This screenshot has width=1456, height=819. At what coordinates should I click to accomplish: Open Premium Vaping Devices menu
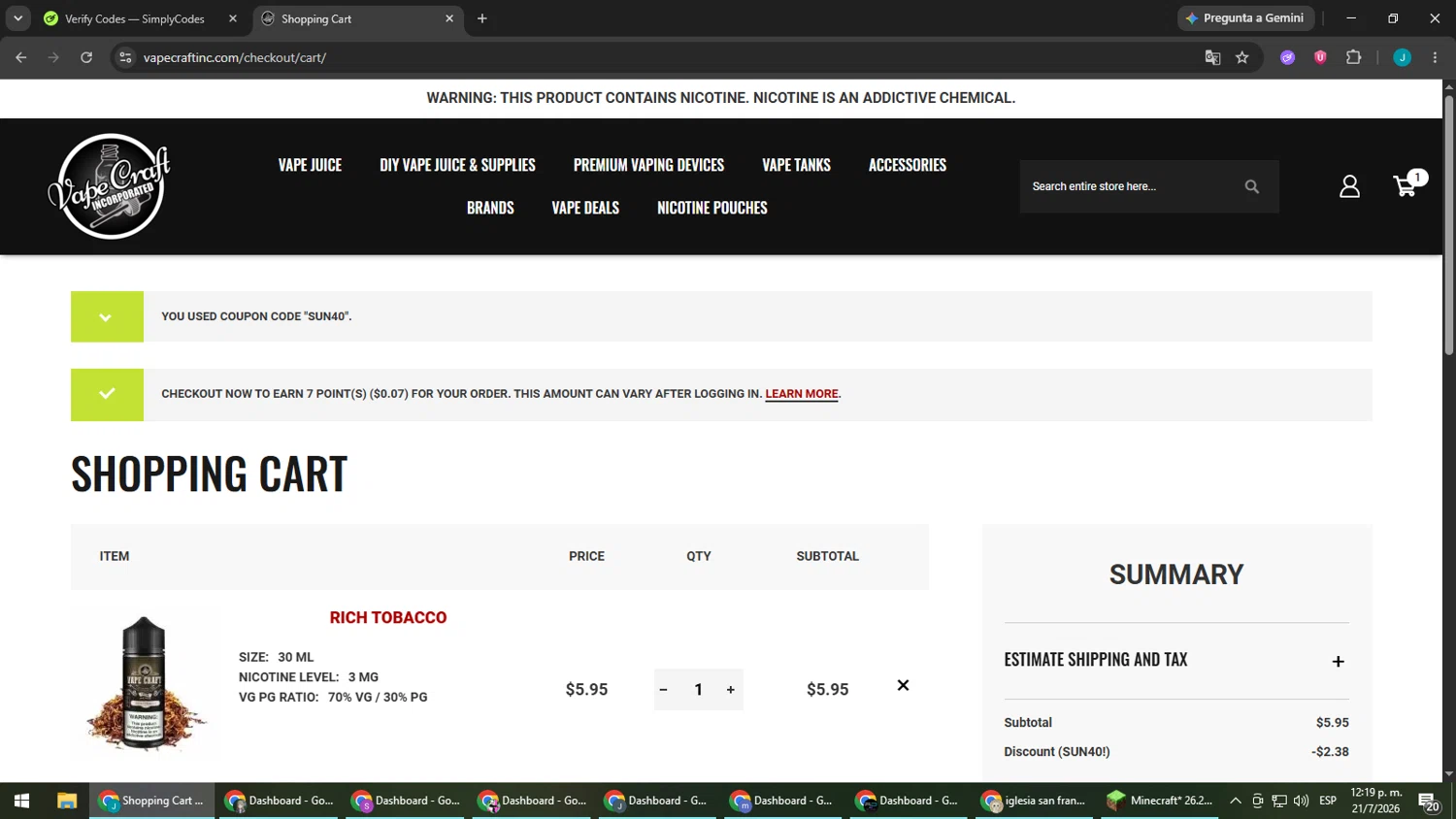click(648, 165)
